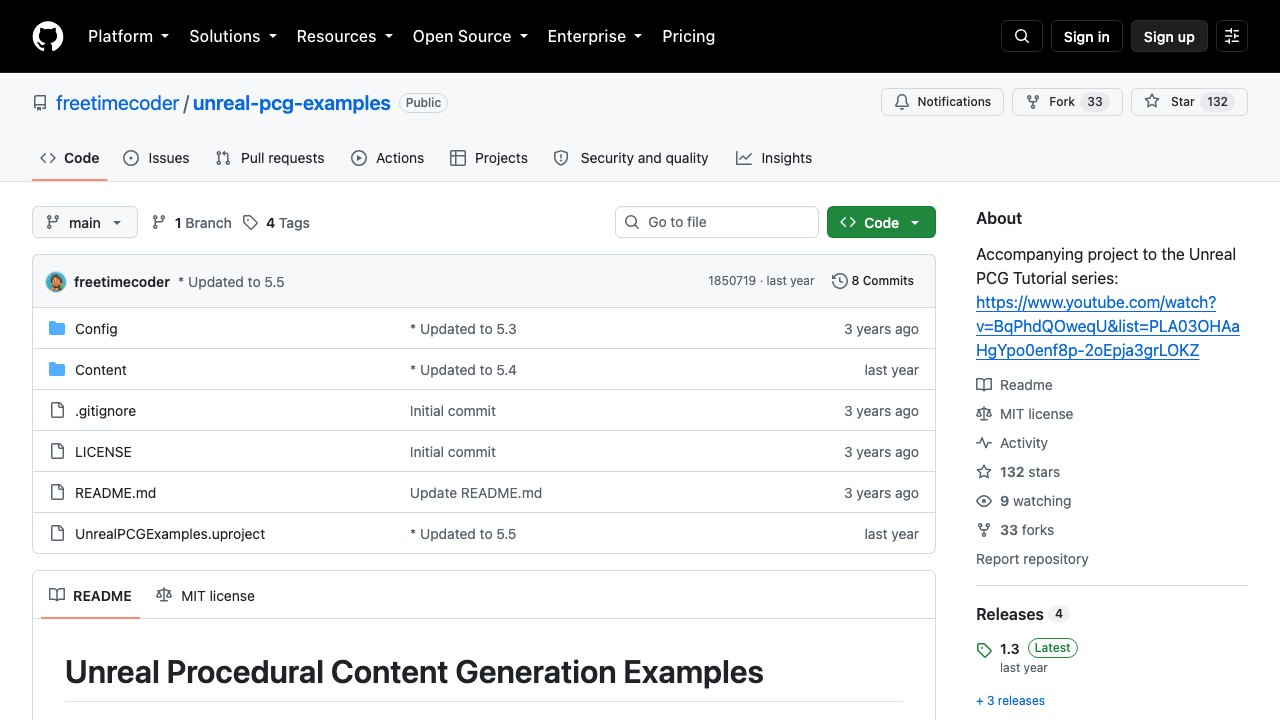Open the Content folder name
This screenshot has height=720, width=1280.
click(x=101, y=370)
